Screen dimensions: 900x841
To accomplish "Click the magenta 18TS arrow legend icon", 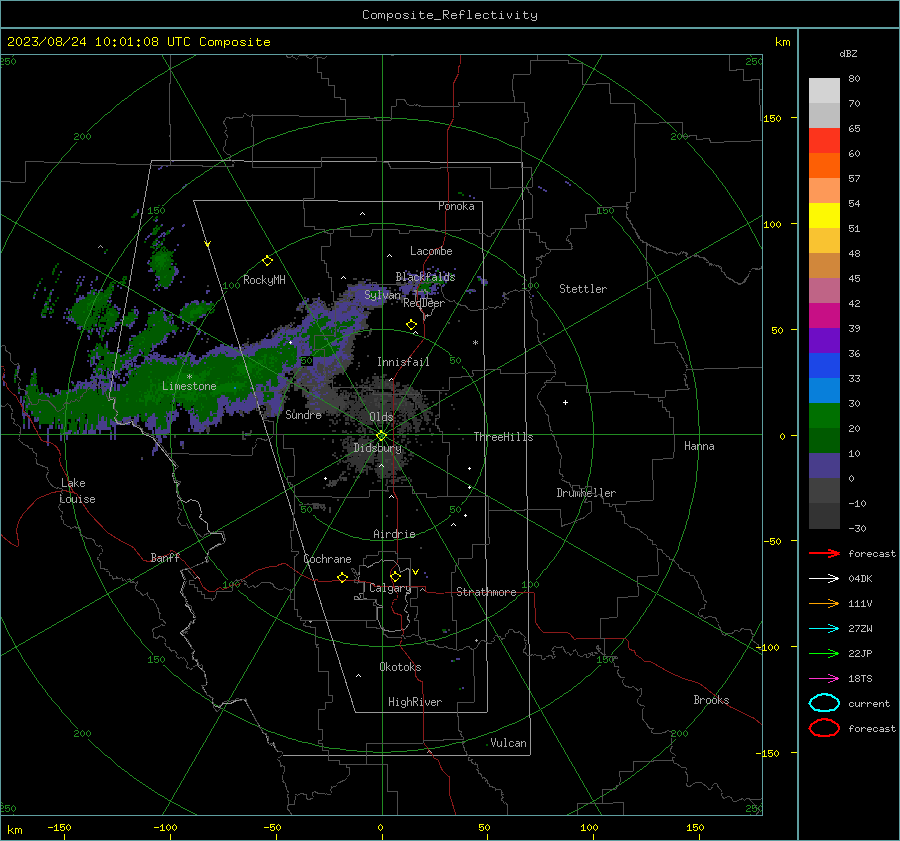I will [x=824, y=679].
